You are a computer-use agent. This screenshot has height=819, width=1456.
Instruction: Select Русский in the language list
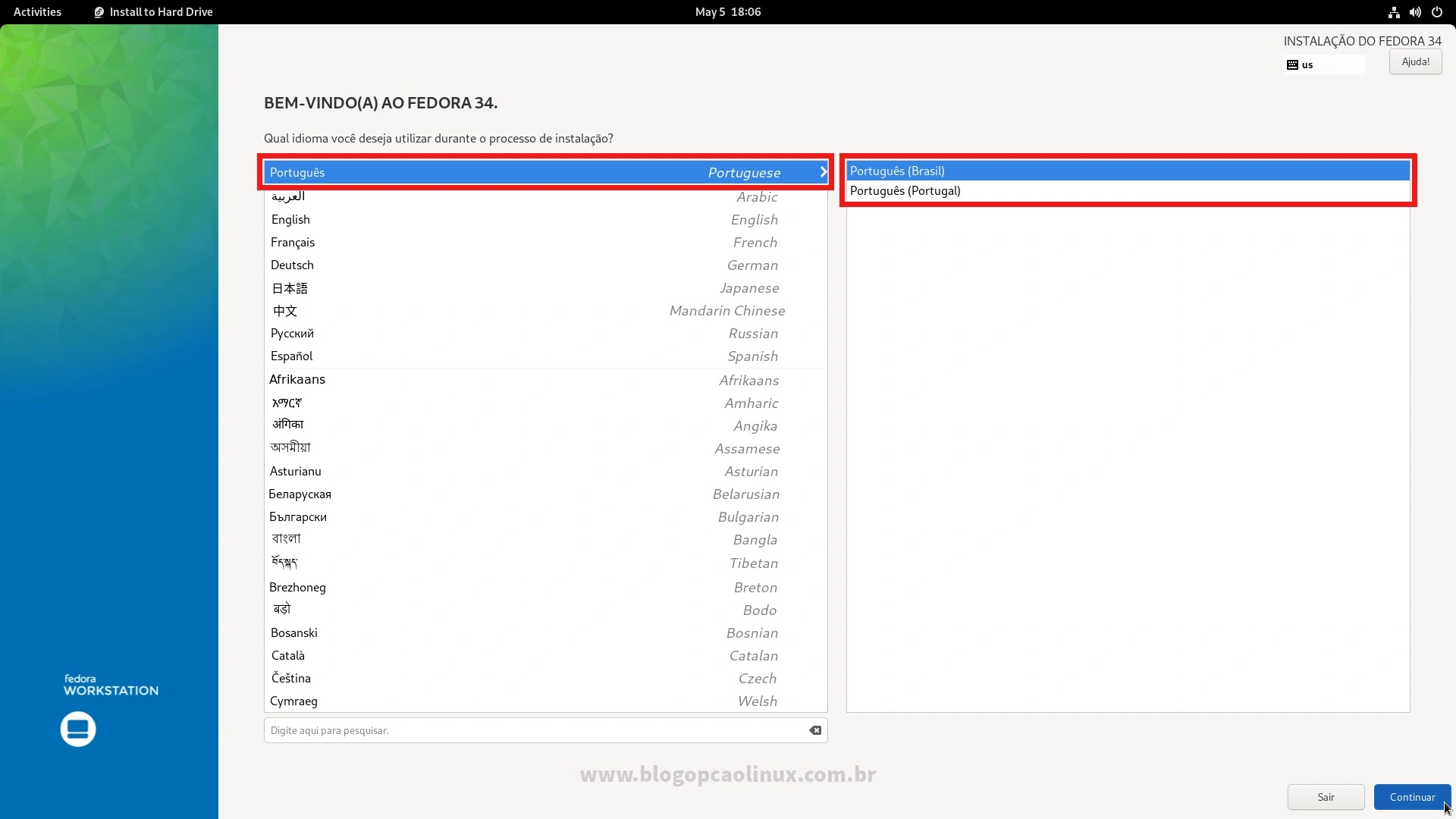pyautogui.click(x=545, y=333)
